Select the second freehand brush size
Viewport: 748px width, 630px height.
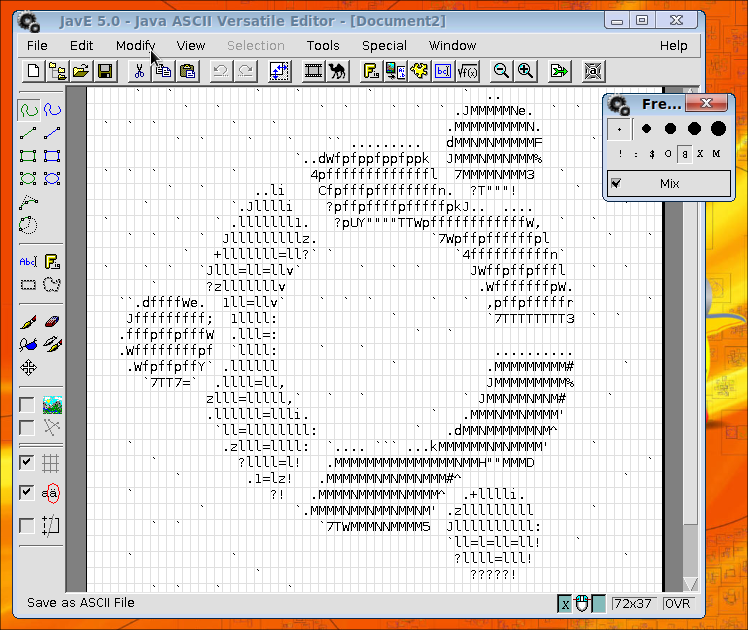click(x=646, y=129)
